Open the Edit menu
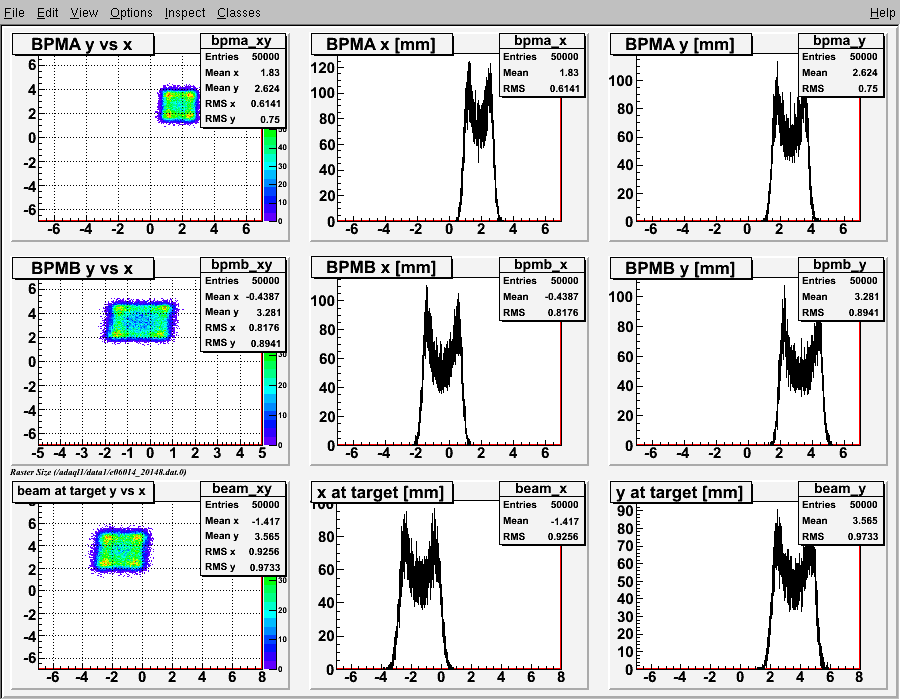This screenshot has width=900, height=700. pos(48,13)
